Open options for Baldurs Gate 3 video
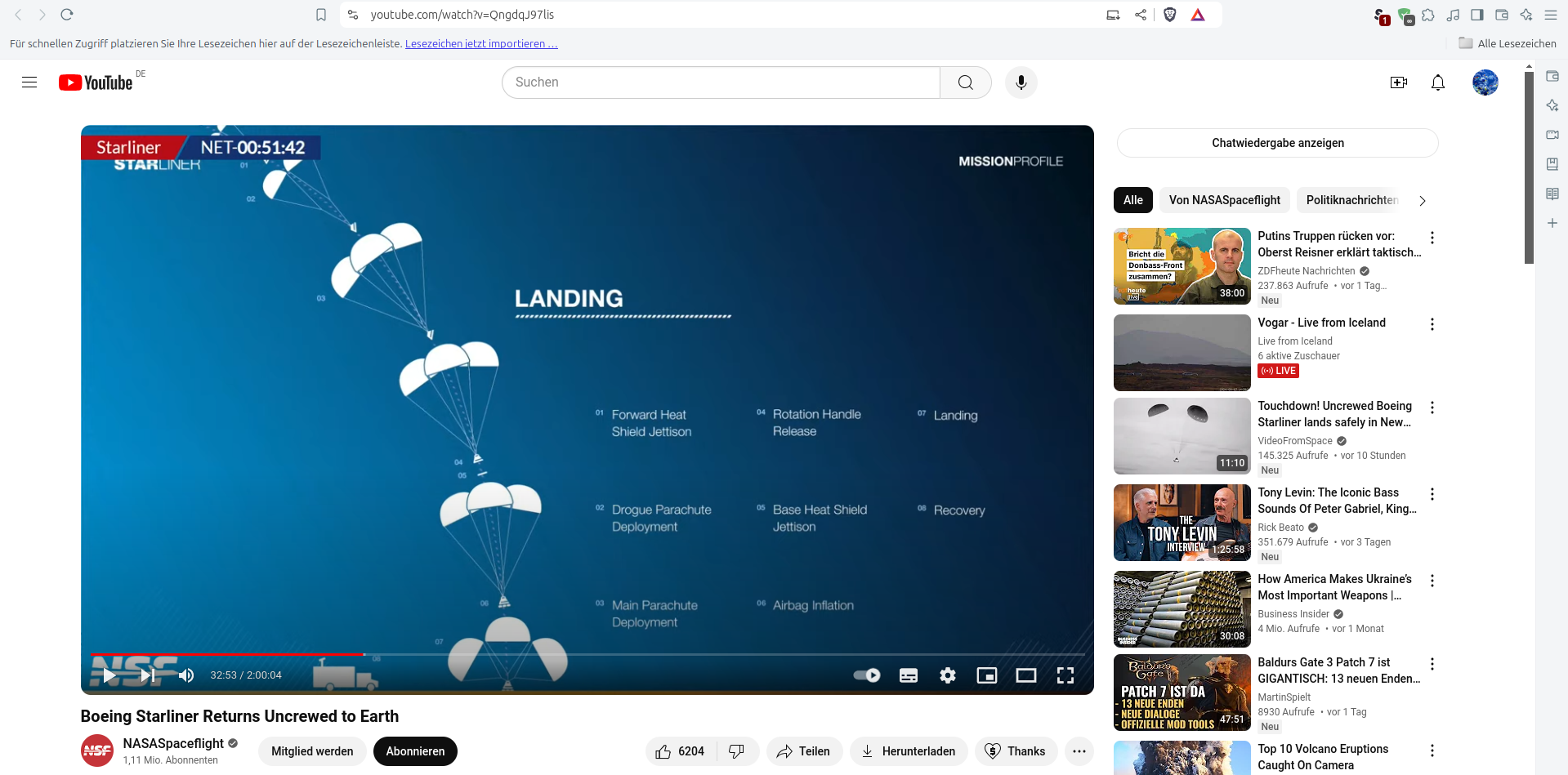Image resolution: width=1568 pixels, height=775 pixels. click(x=1432, y=664)
